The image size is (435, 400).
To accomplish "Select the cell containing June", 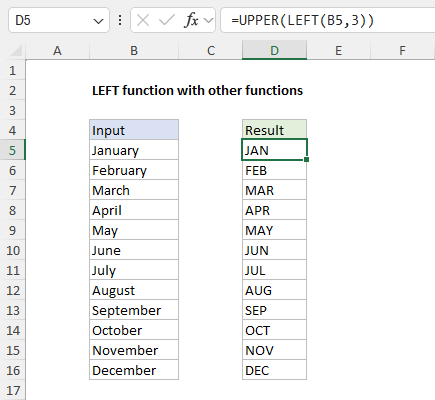I will tap(134, 250).
